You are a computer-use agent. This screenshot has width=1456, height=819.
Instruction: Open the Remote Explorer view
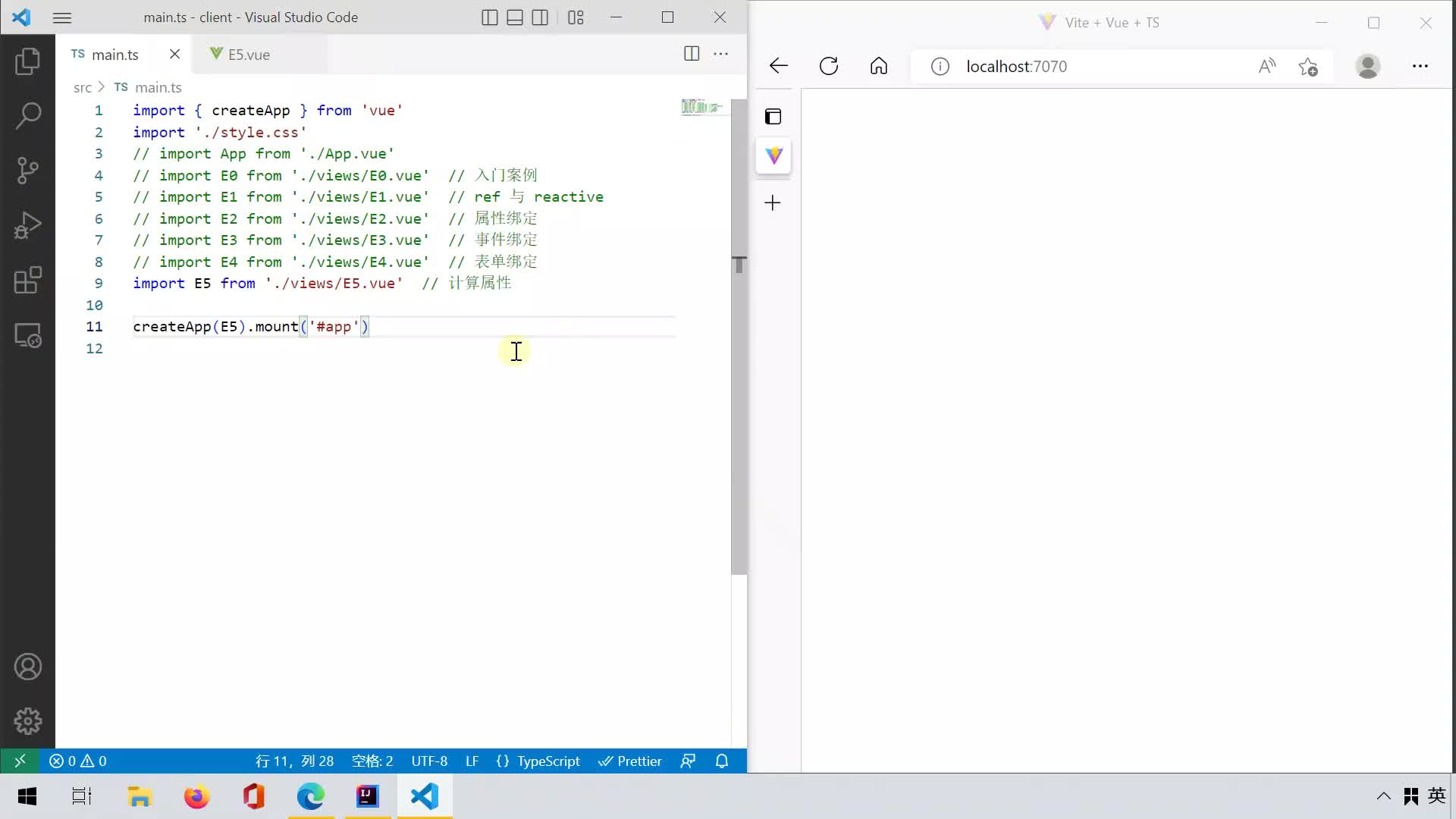pos(27,335)
